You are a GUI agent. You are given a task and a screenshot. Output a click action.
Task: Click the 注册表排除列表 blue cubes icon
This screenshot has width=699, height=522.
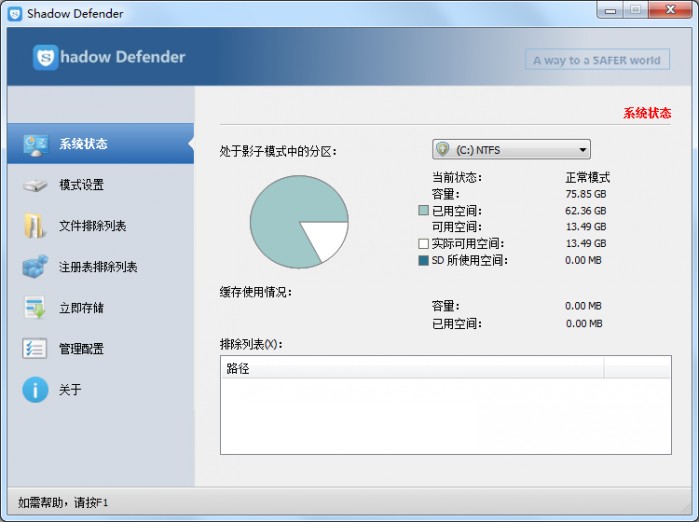coord(35,267)
